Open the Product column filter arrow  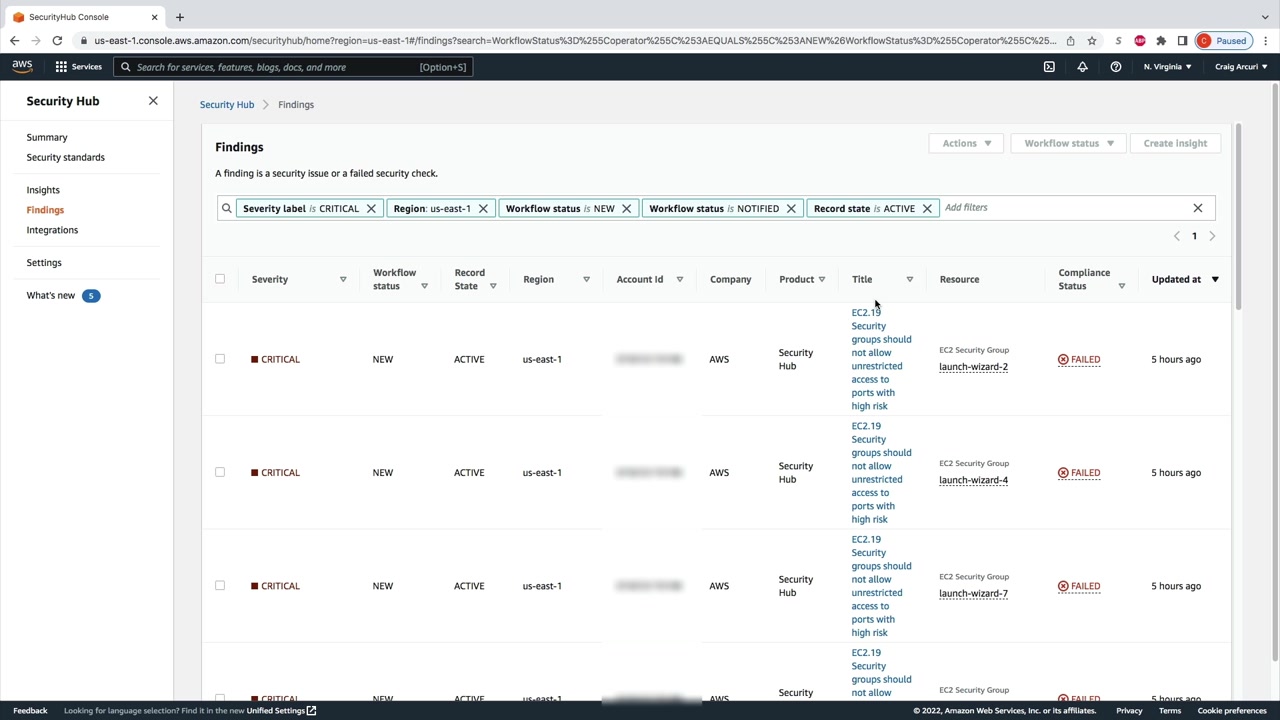(x=822, y=280)
